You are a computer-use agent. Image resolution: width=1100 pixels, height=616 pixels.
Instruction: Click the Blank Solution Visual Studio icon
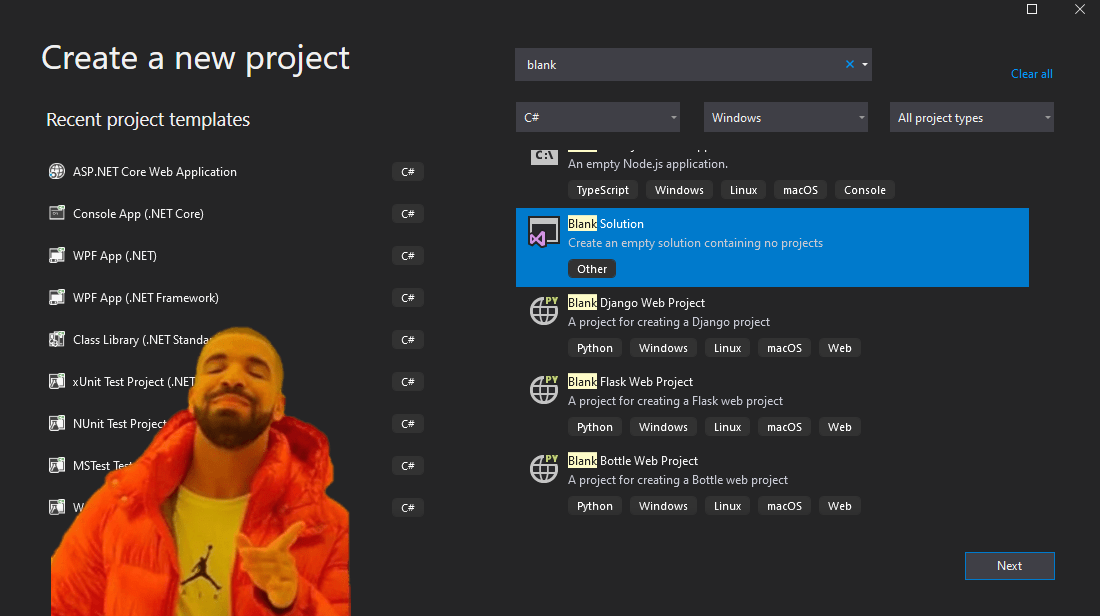tap(544, 232)
